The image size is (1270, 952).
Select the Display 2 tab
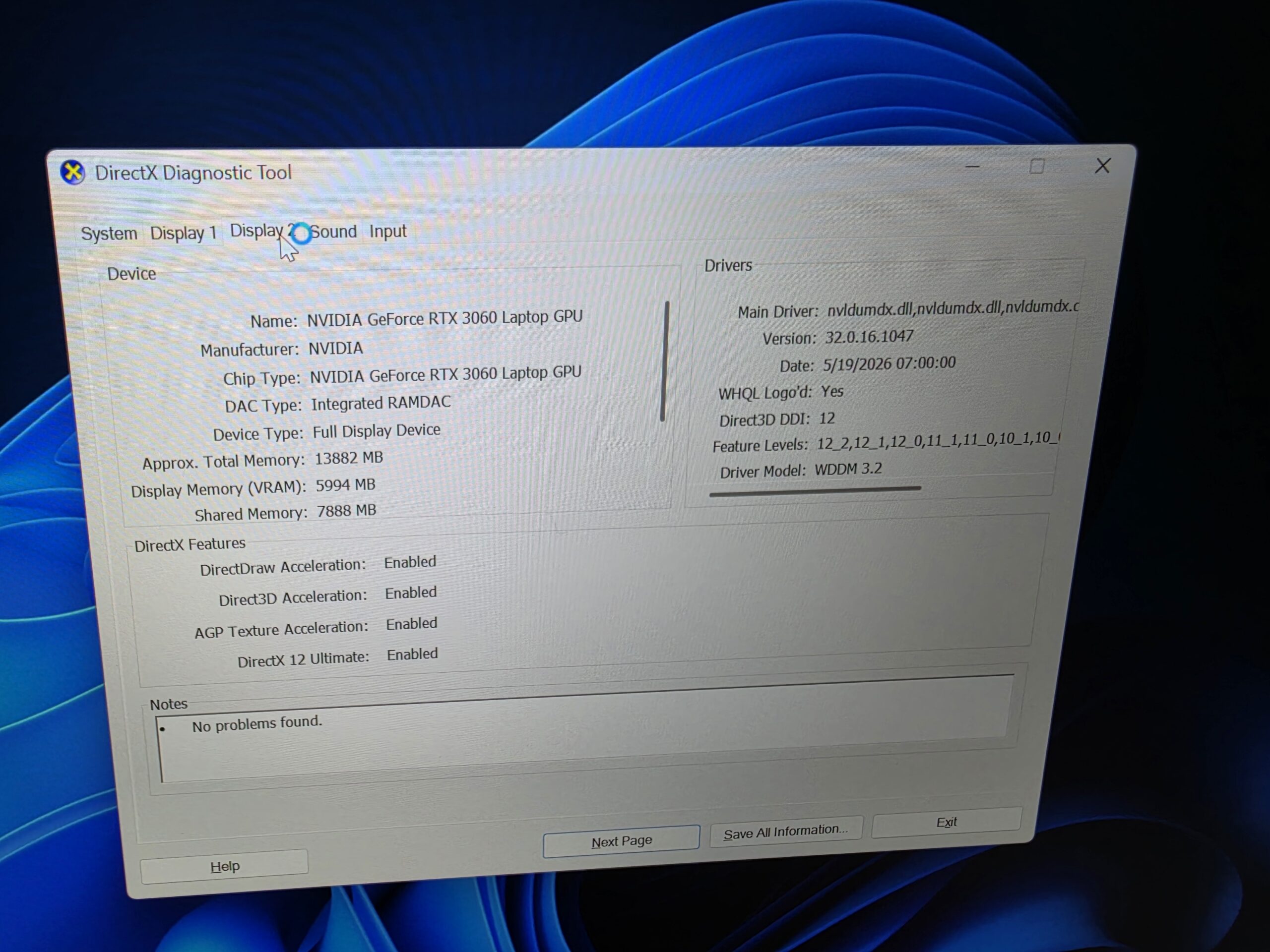coord(262,231)
